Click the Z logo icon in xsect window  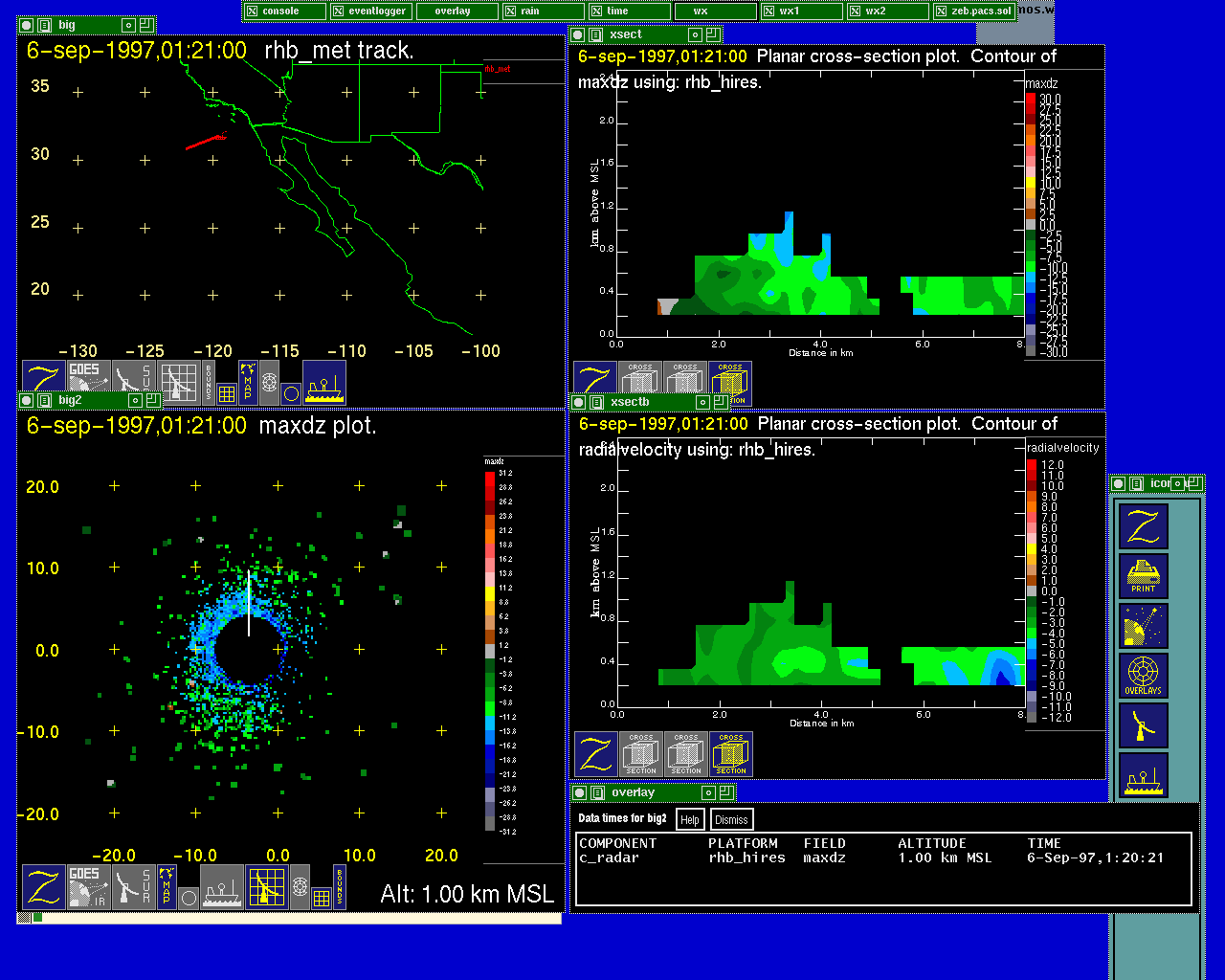click(594, 383)
